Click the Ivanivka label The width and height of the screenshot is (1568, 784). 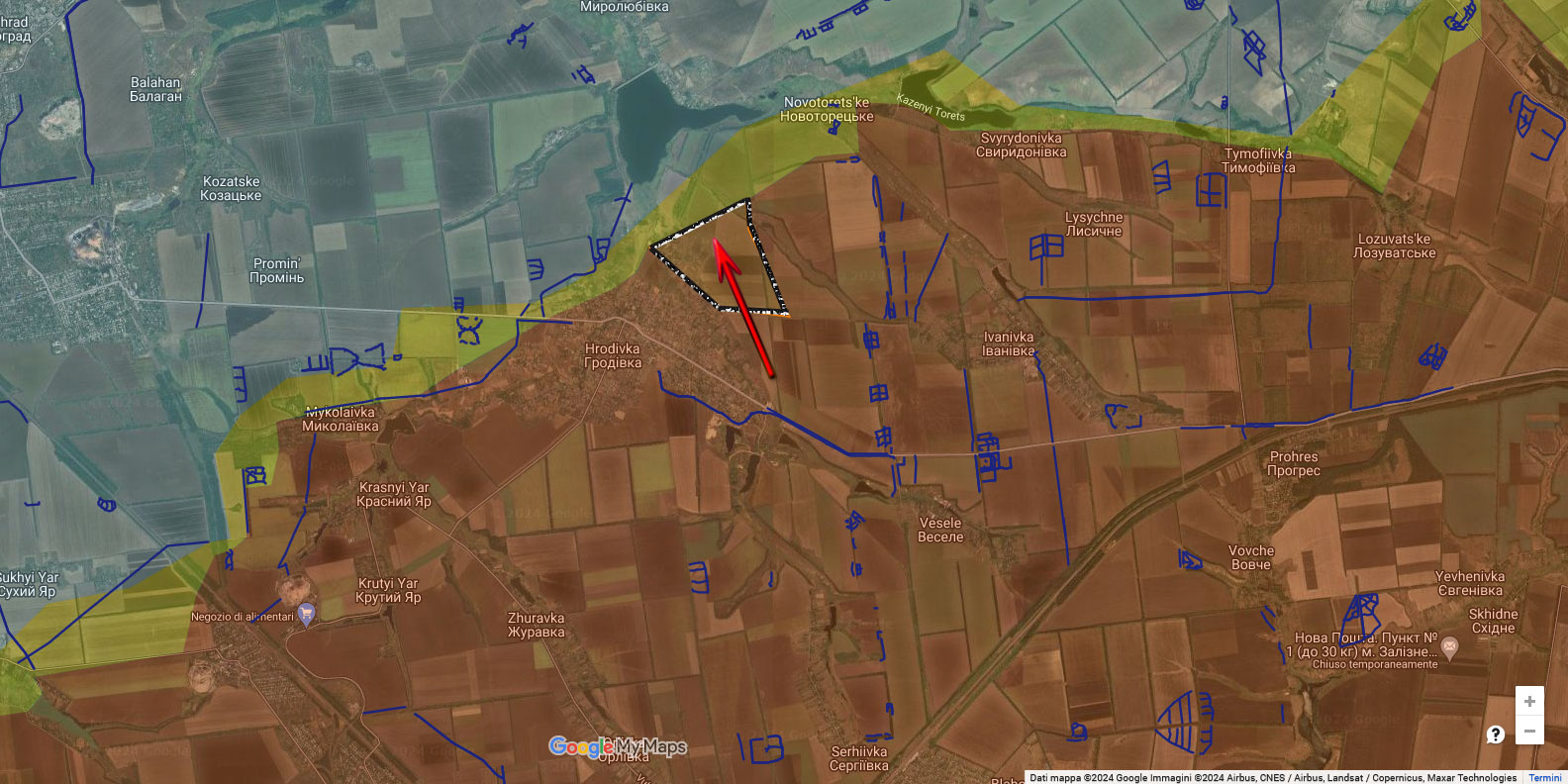1008,343
